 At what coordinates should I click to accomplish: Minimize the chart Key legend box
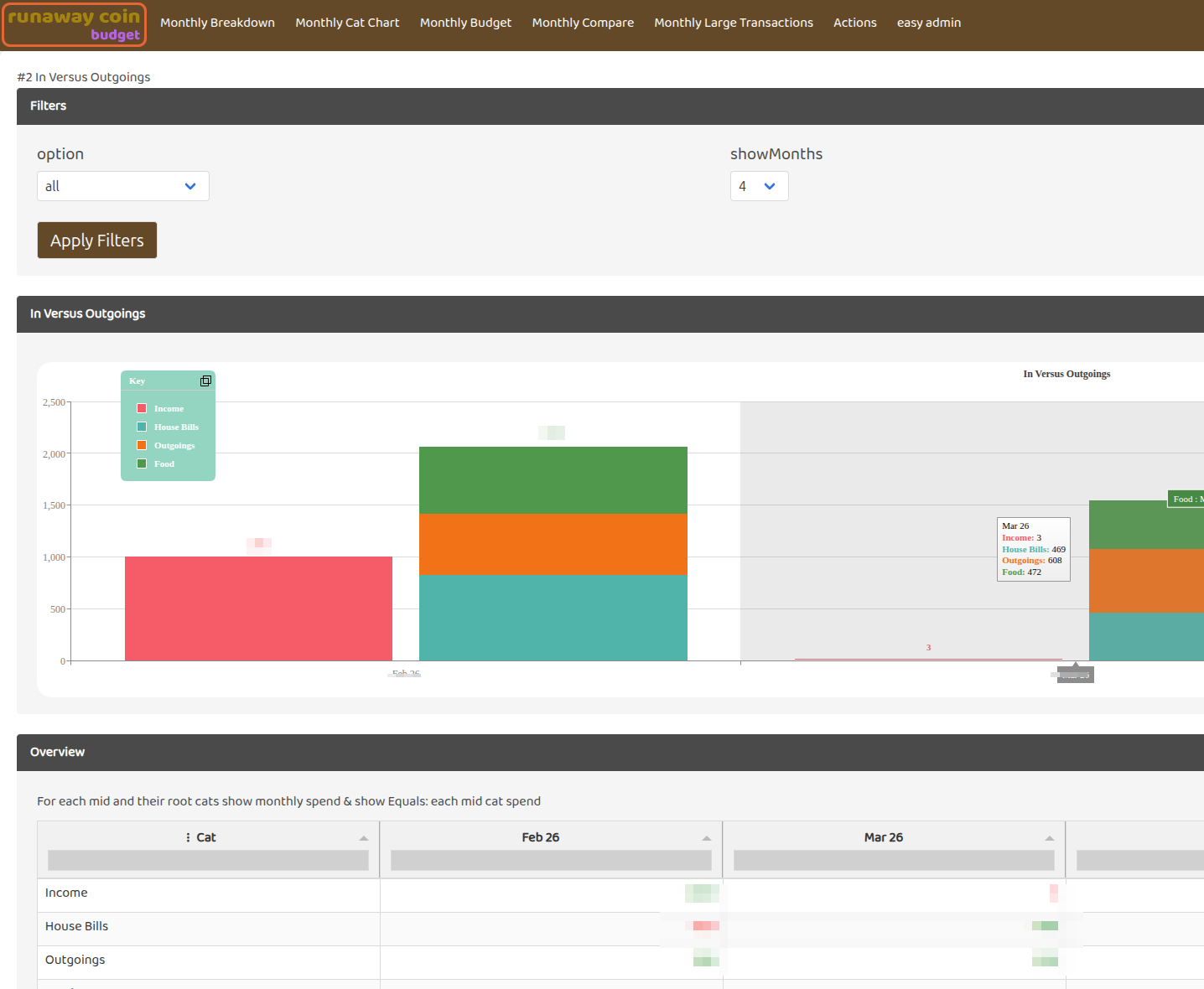205,381
